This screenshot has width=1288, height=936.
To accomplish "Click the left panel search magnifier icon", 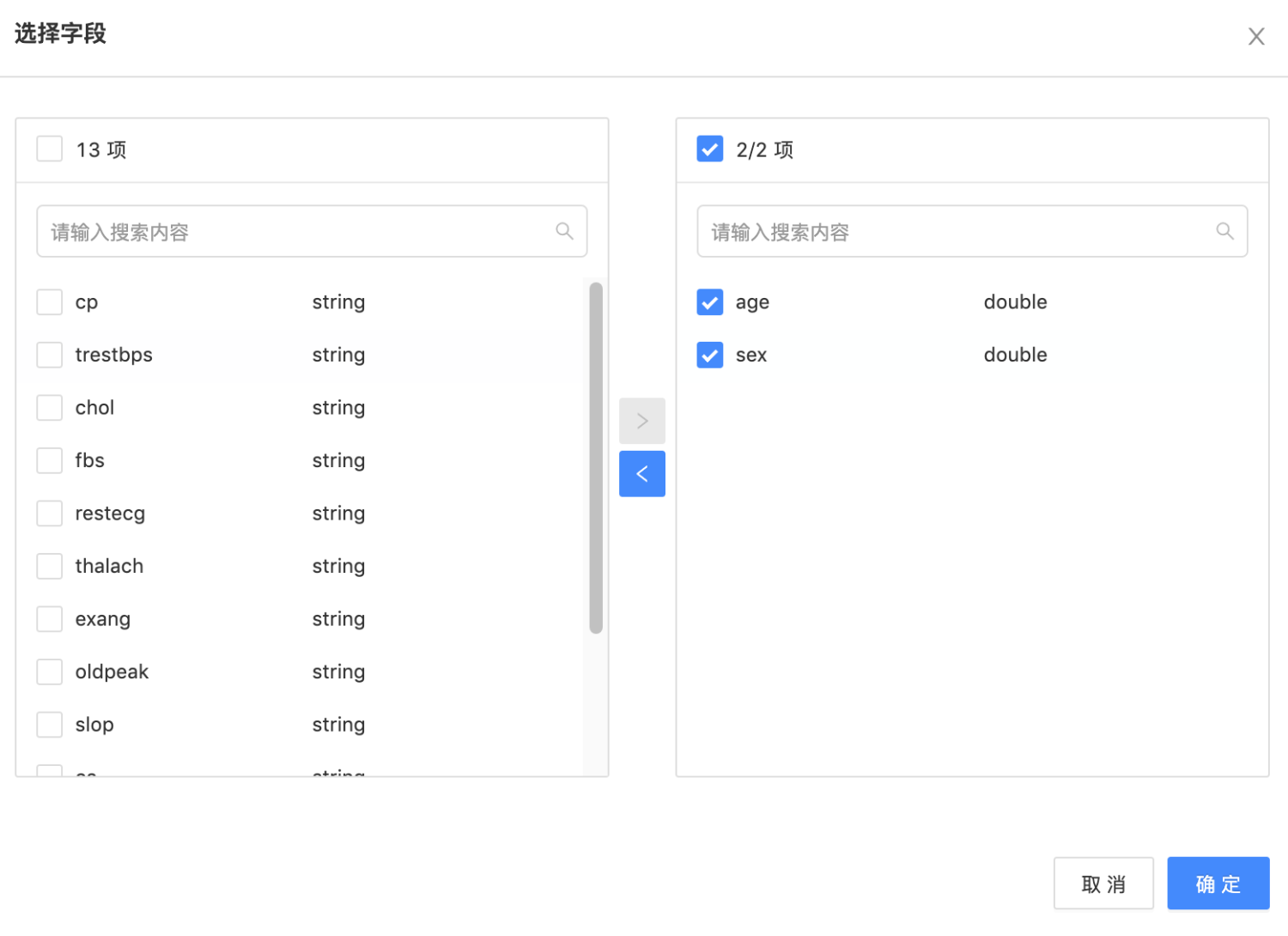I will tap(564, 231).
